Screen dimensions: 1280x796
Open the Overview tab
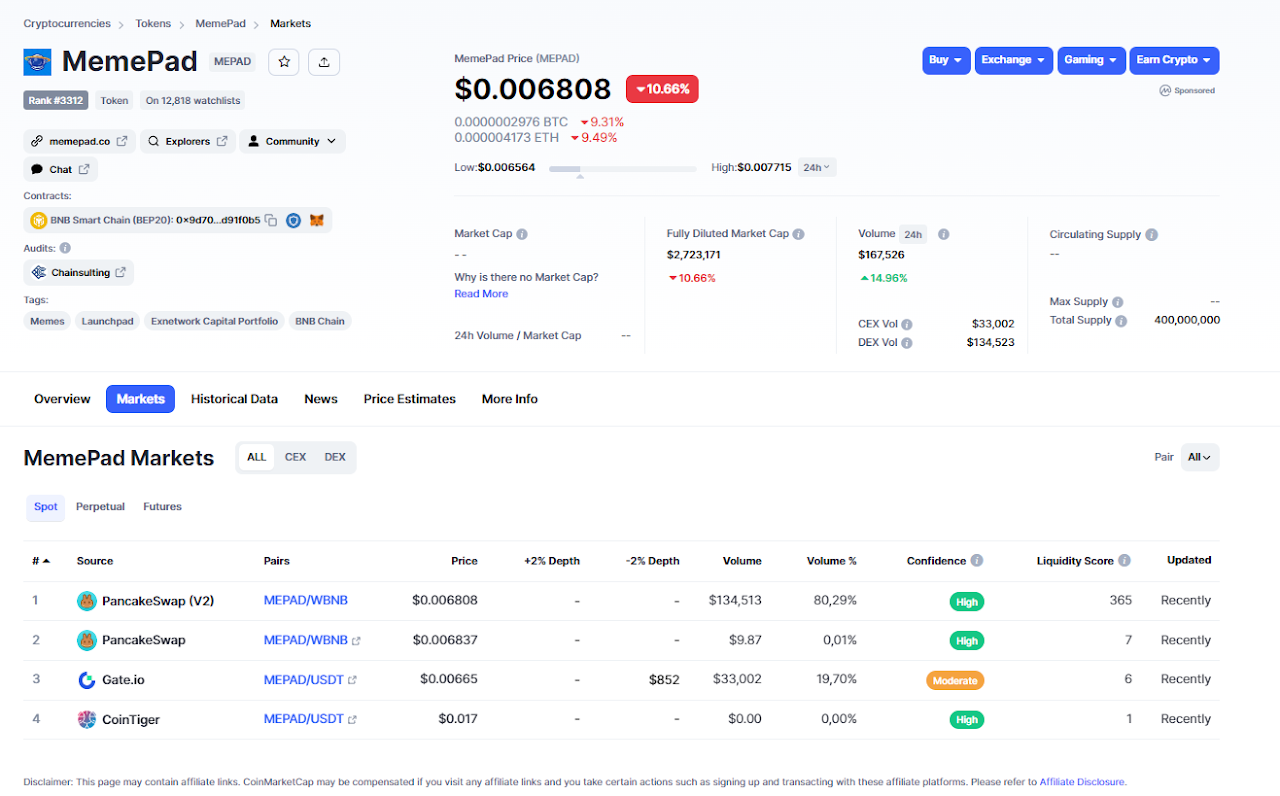pos(62,399)
